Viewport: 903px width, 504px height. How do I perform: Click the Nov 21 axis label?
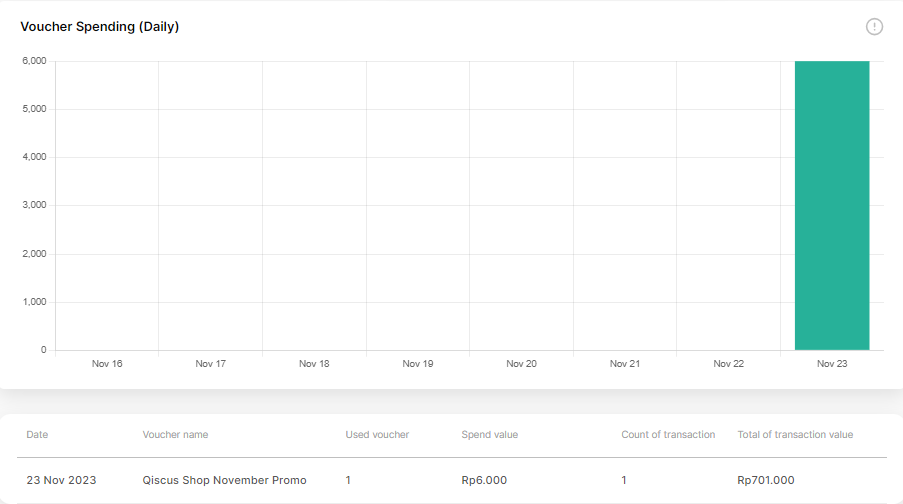(625, 363)
